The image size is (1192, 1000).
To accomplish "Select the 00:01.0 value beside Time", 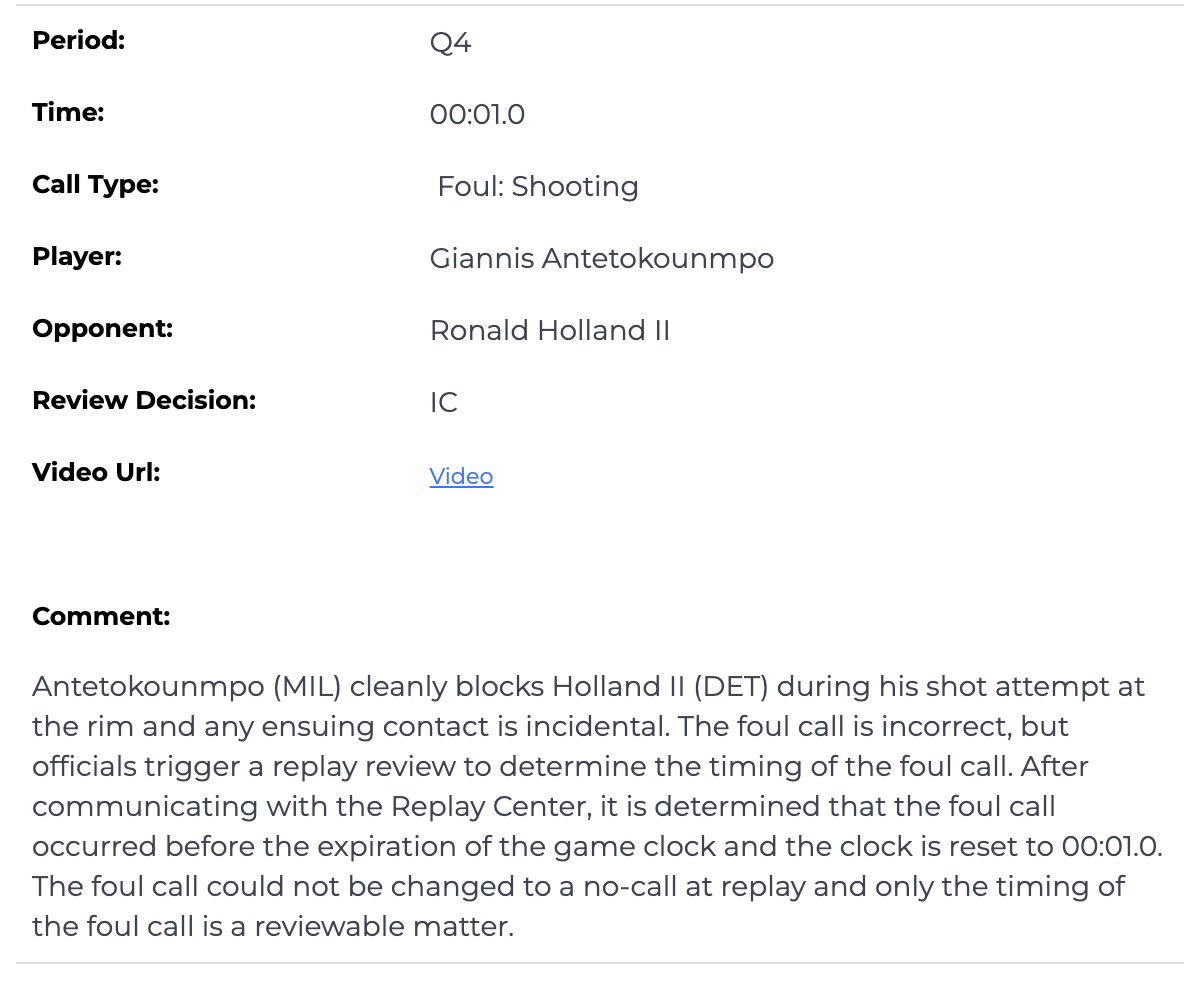I will (x=477, y=115).
